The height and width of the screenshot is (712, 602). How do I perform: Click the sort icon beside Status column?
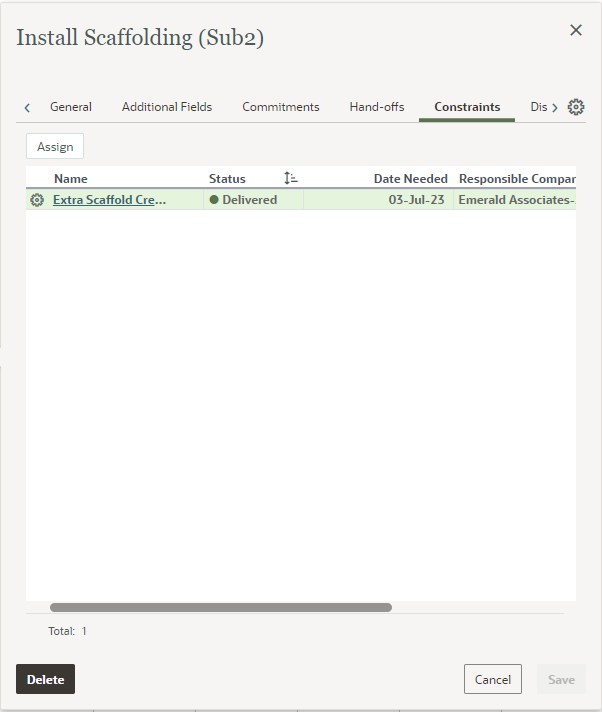290,178
